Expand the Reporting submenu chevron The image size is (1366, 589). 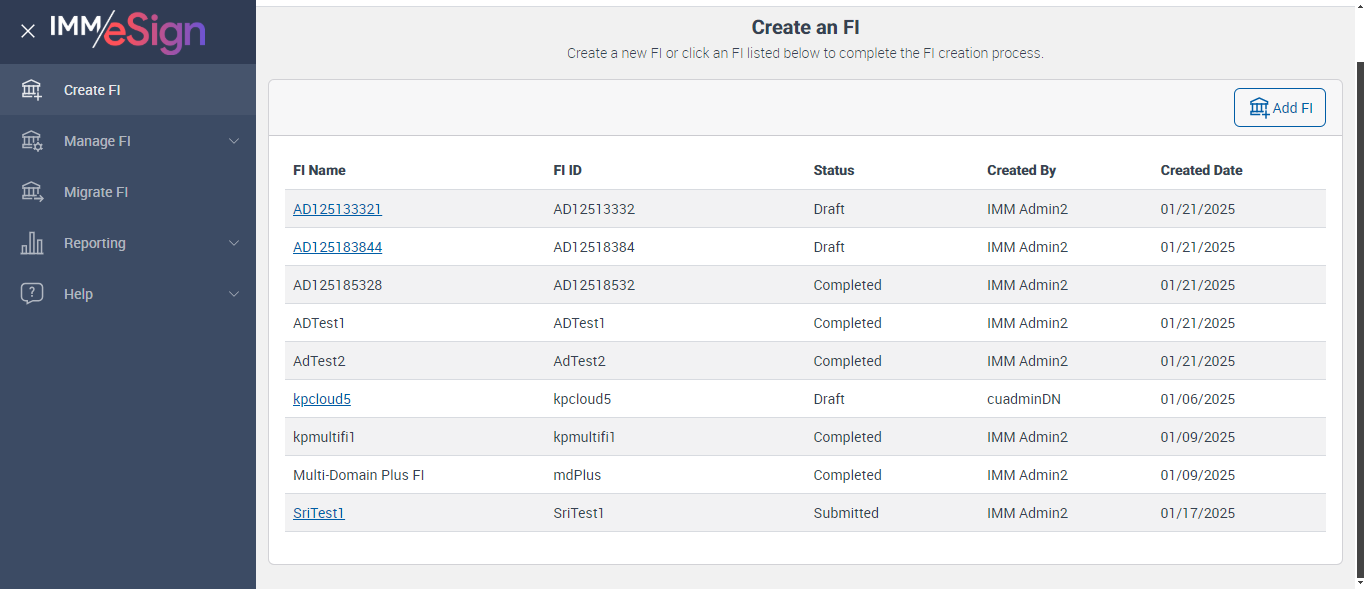click(x=234, y=243)
